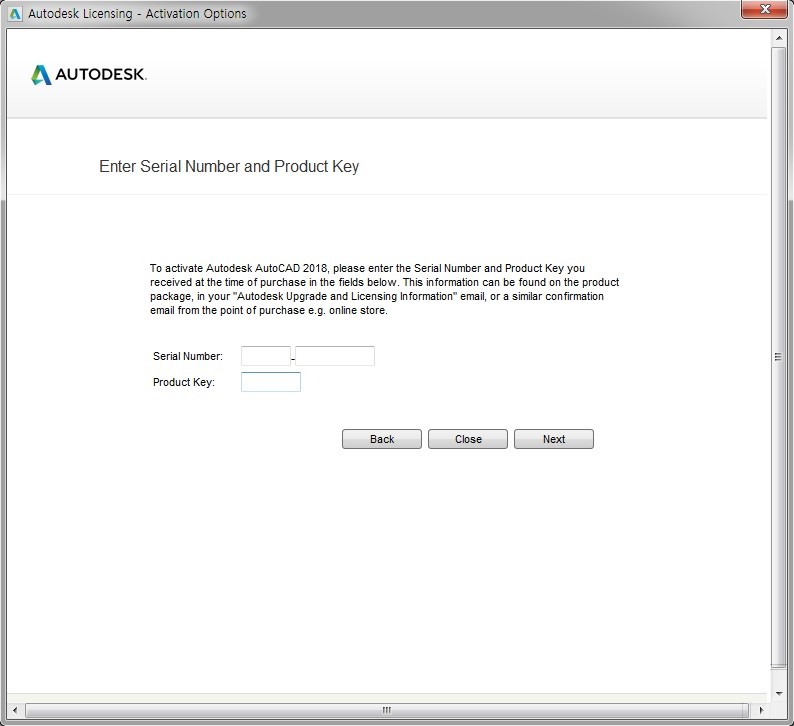This screenshot has height=726, width=794.
Task: Click the vertical scrollbar up arrow
Action: tap(779, 38)
